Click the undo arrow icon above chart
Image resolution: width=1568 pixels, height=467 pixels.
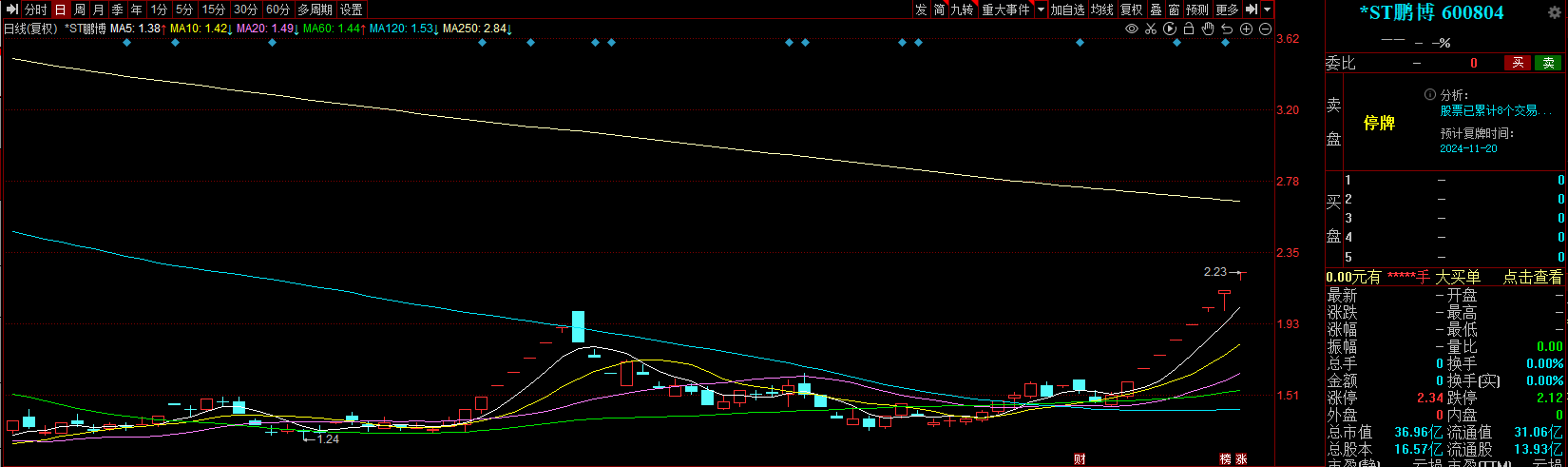(1227, 29)
